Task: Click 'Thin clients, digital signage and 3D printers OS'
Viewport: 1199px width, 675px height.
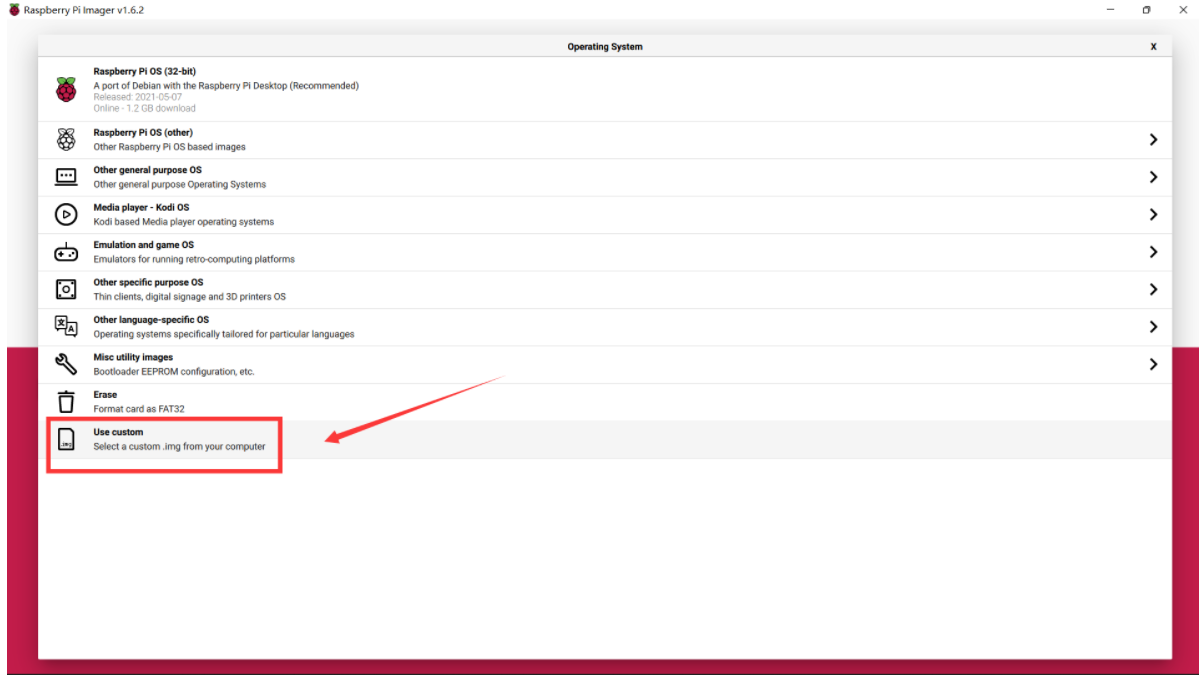Action: click(x=190, y=297)
